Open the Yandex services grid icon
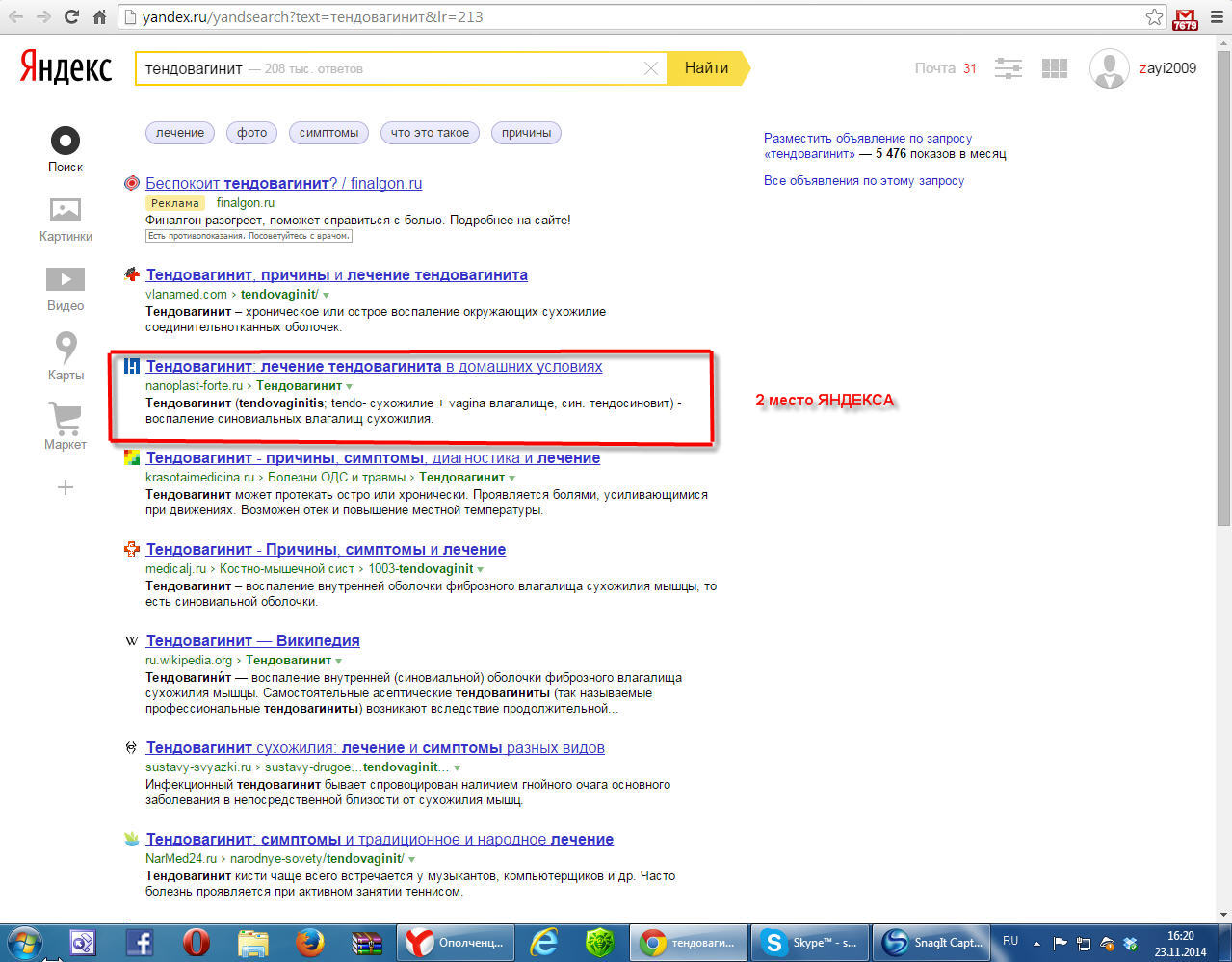The height and width of the screenshot is (962, 1232). coord(1055,68)
